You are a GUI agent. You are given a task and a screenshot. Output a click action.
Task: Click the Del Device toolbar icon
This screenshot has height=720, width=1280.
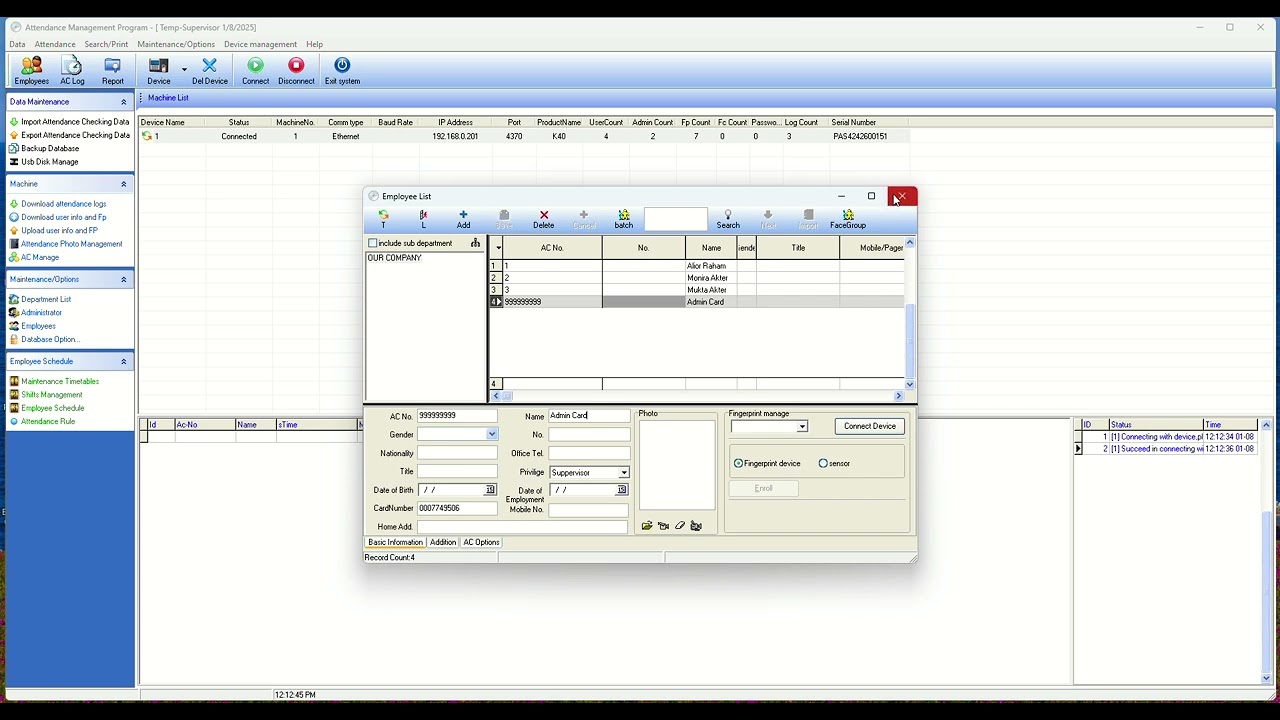(210, 70)
